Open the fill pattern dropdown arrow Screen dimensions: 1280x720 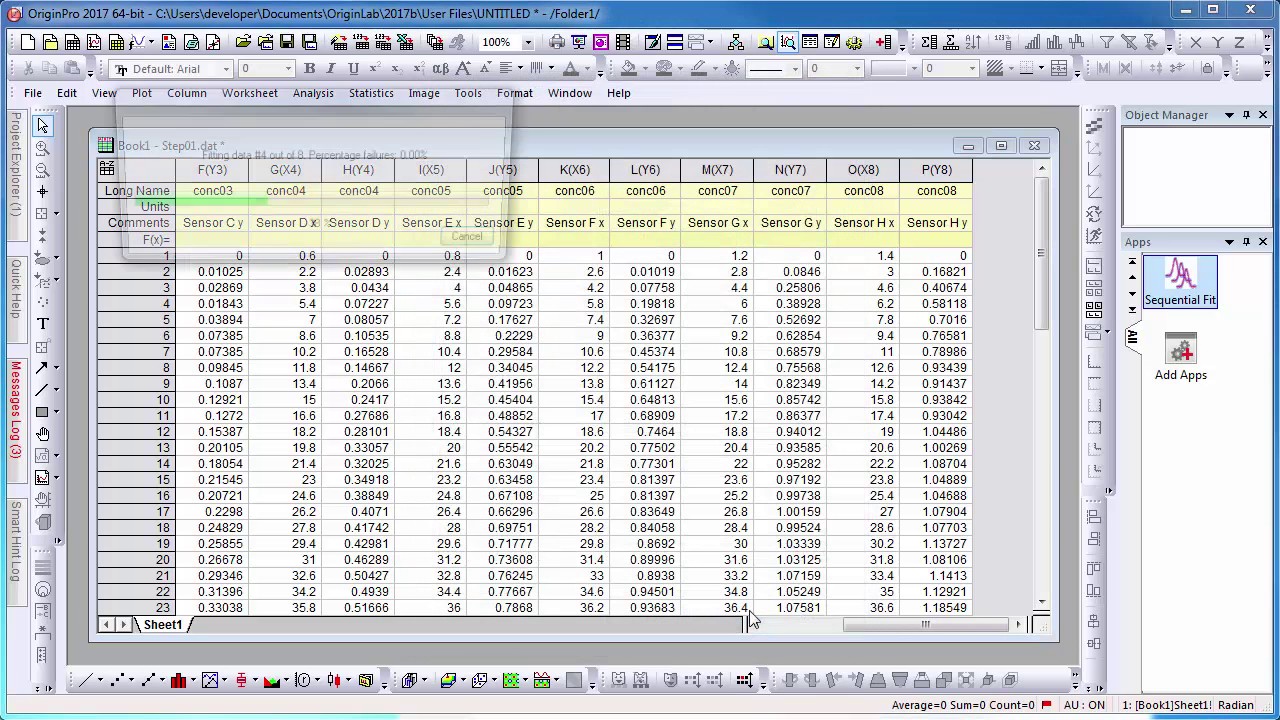pos(1012,69)
